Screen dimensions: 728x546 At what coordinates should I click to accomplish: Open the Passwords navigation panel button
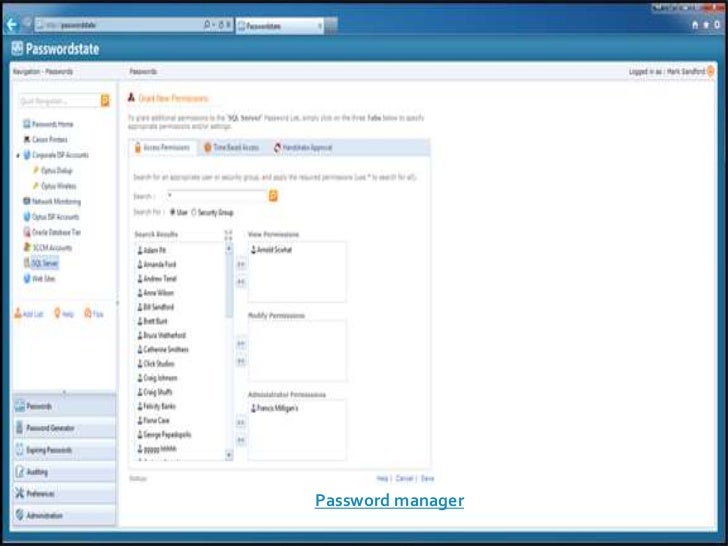click(x=65, y=406)
